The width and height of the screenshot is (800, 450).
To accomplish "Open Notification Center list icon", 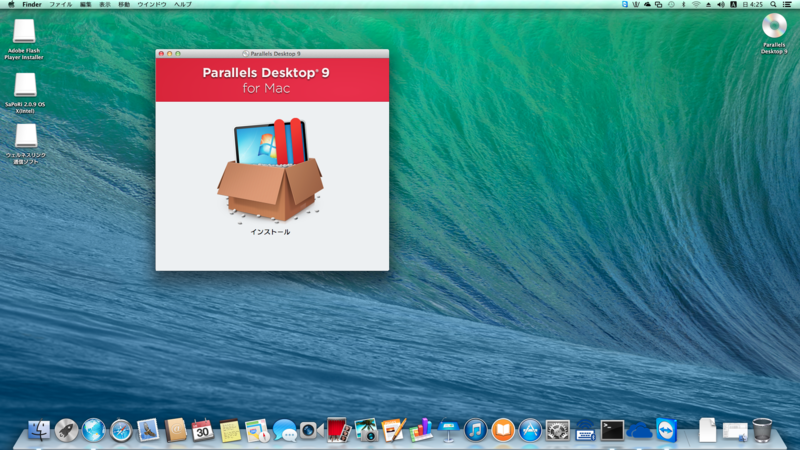I will (x=787, y=4).
